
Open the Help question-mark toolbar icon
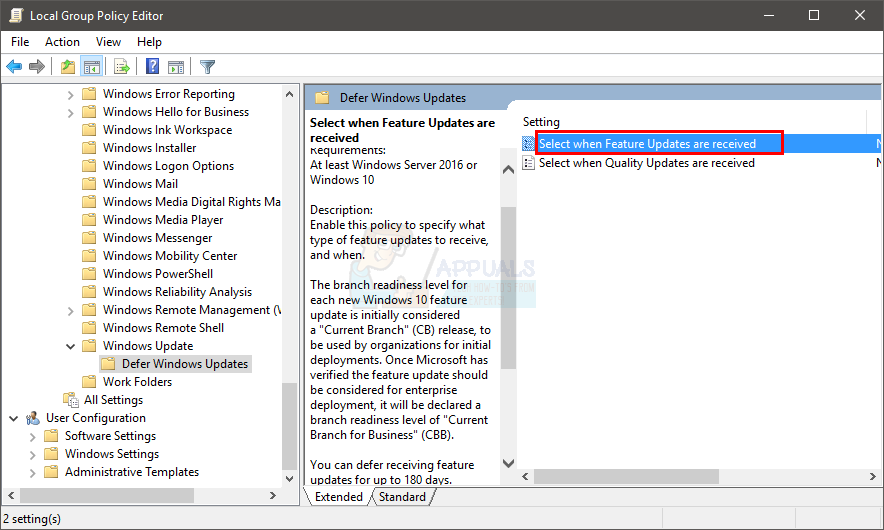(152, 67)
